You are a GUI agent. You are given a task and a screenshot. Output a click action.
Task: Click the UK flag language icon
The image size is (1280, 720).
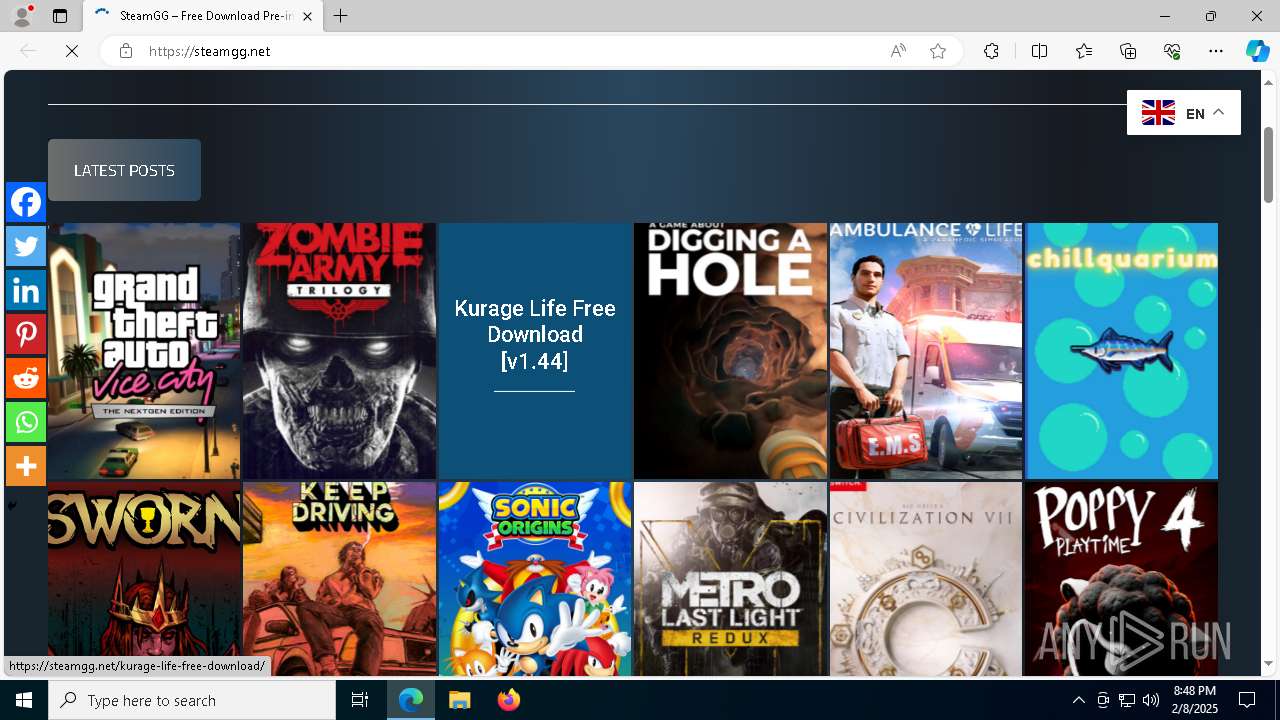(1158, 113)
